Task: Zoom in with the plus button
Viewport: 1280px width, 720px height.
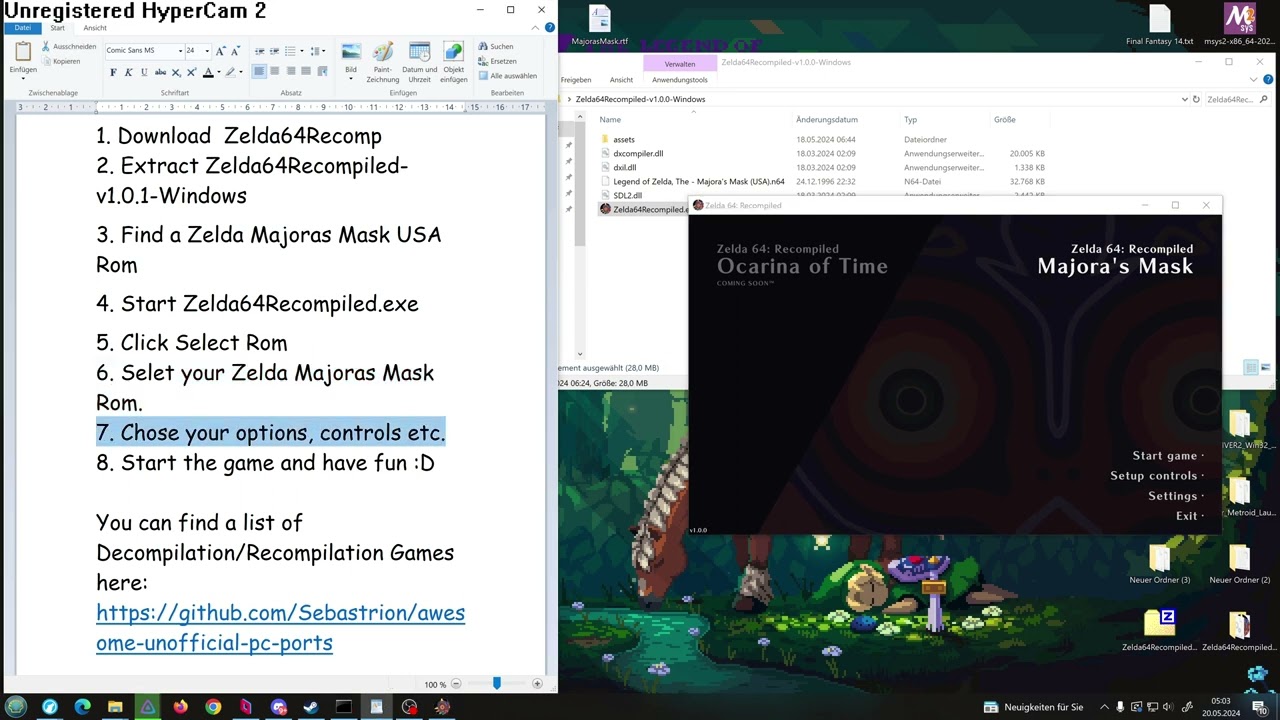Action: [537, 684]
